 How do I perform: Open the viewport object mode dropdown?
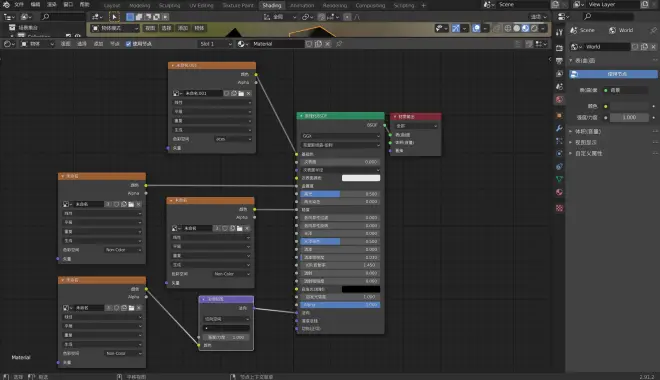pyautogui.click(x=115, y=28)
